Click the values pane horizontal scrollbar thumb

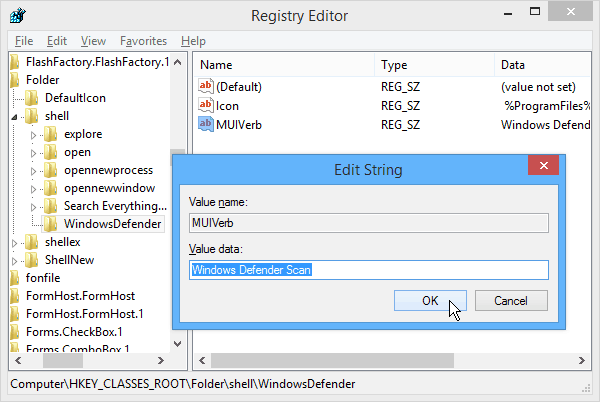pos(332,360)
